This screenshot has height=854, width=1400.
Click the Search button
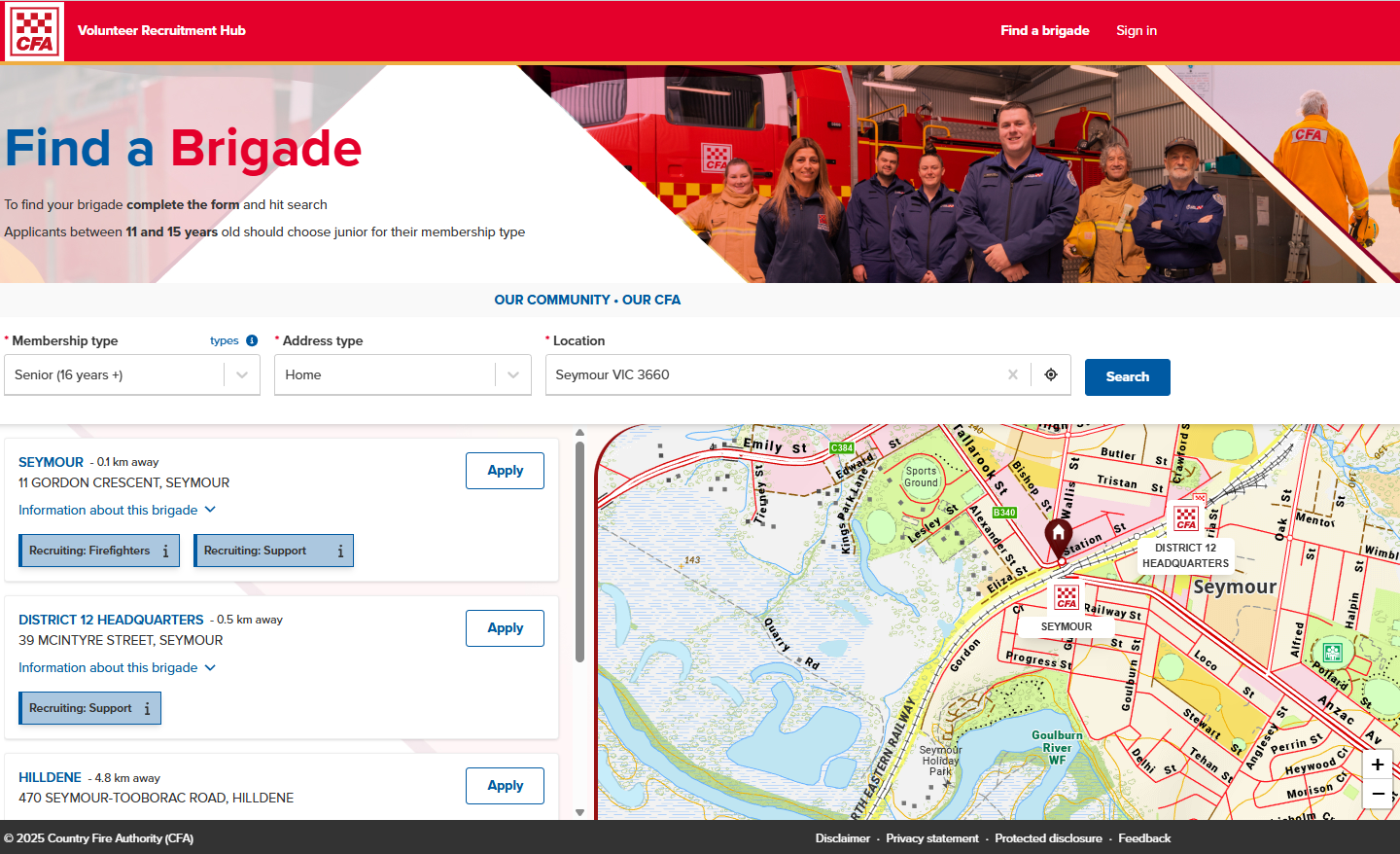coord(1128,377)
